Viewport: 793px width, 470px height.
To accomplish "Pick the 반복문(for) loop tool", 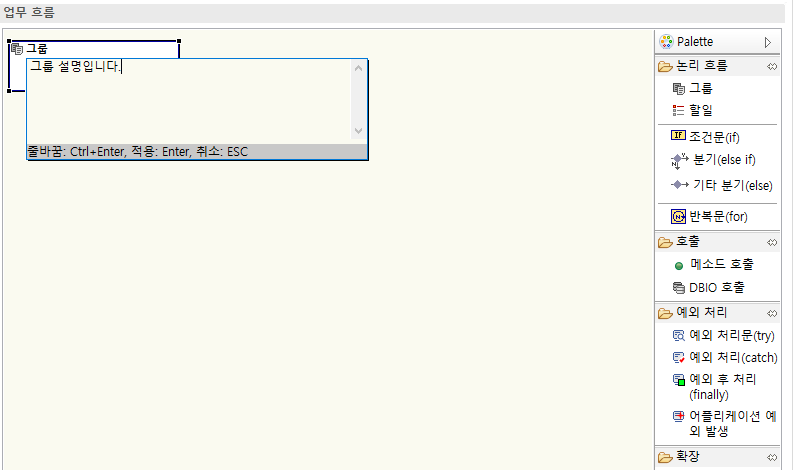I will pos(718,216).
